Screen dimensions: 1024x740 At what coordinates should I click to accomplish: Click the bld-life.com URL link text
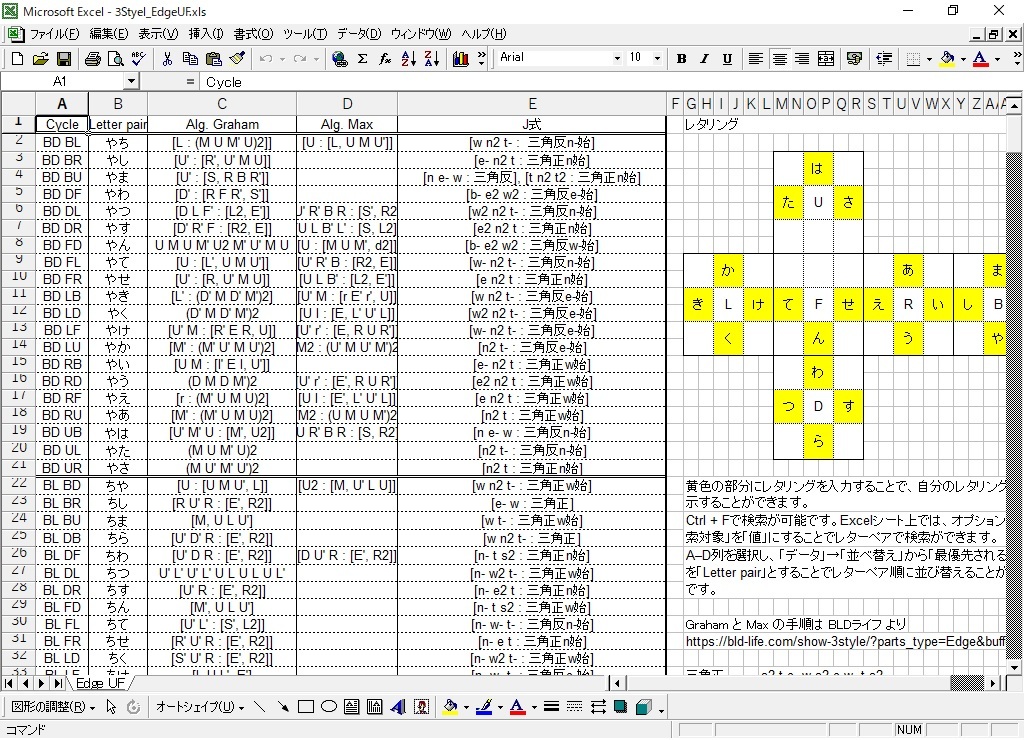tap(845, 641)
